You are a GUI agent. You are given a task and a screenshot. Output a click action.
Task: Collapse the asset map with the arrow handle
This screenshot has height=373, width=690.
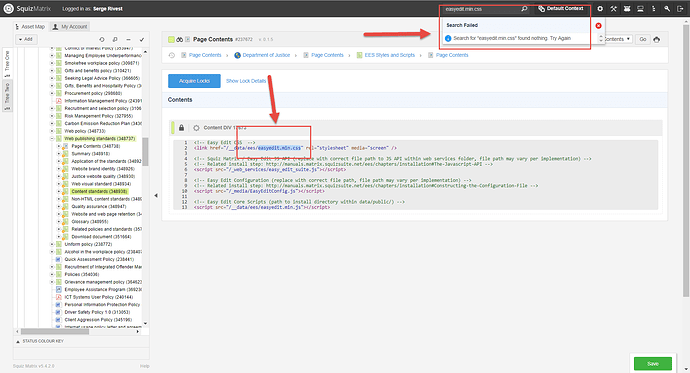point(156,195)
